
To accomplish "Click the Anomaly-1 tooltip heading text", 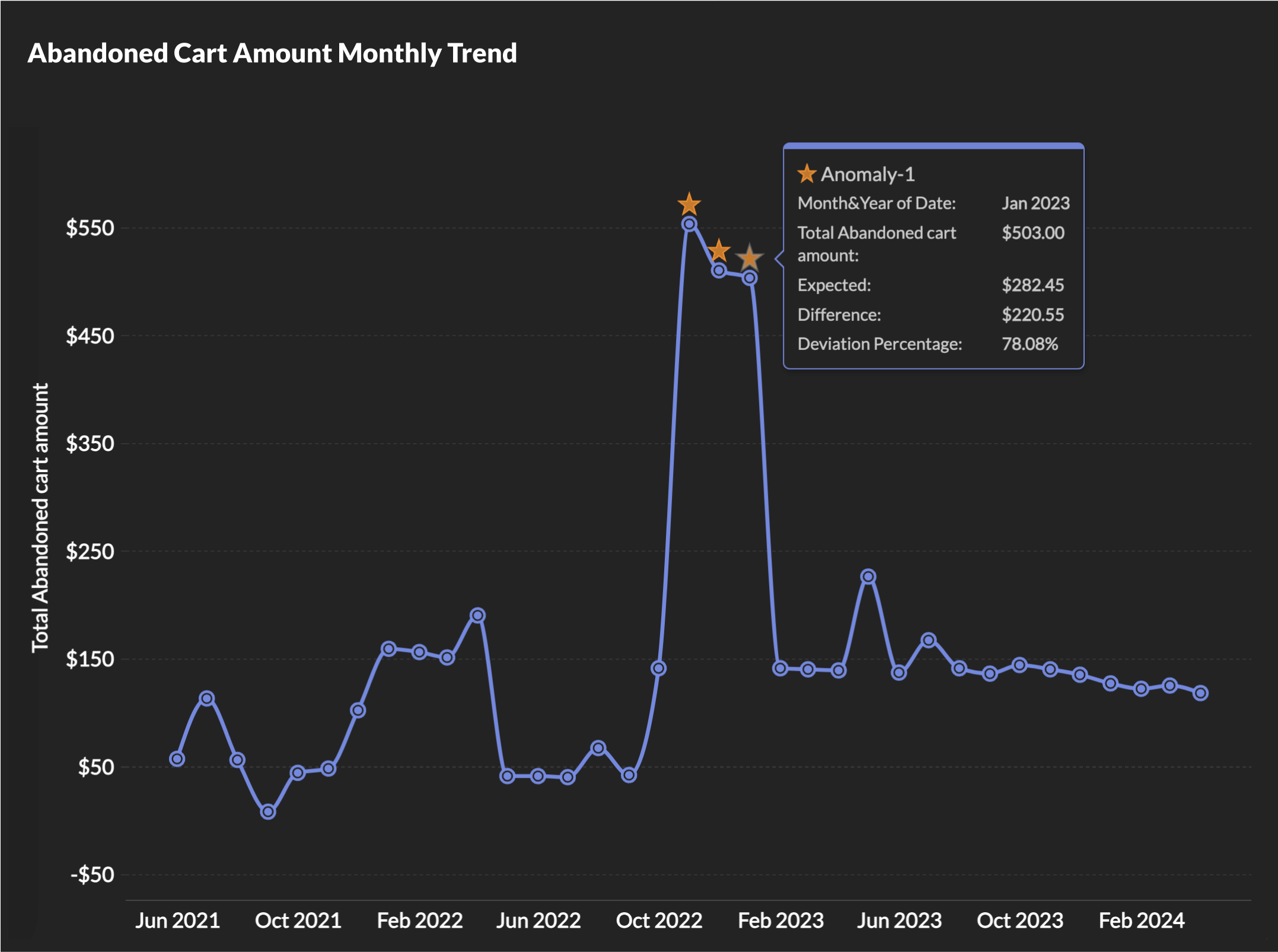I will pyautogui.click(x=868, y=174).
